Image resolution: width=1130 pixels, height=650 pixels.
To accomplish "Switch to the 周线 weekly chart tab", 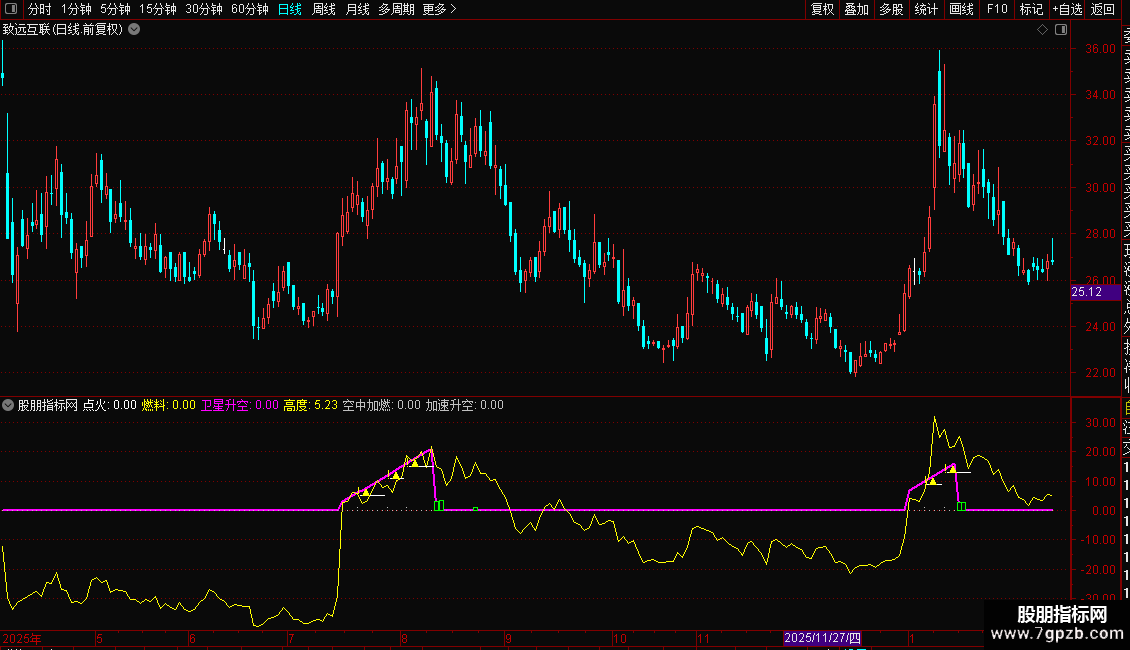I will click(x=324, y=9).
